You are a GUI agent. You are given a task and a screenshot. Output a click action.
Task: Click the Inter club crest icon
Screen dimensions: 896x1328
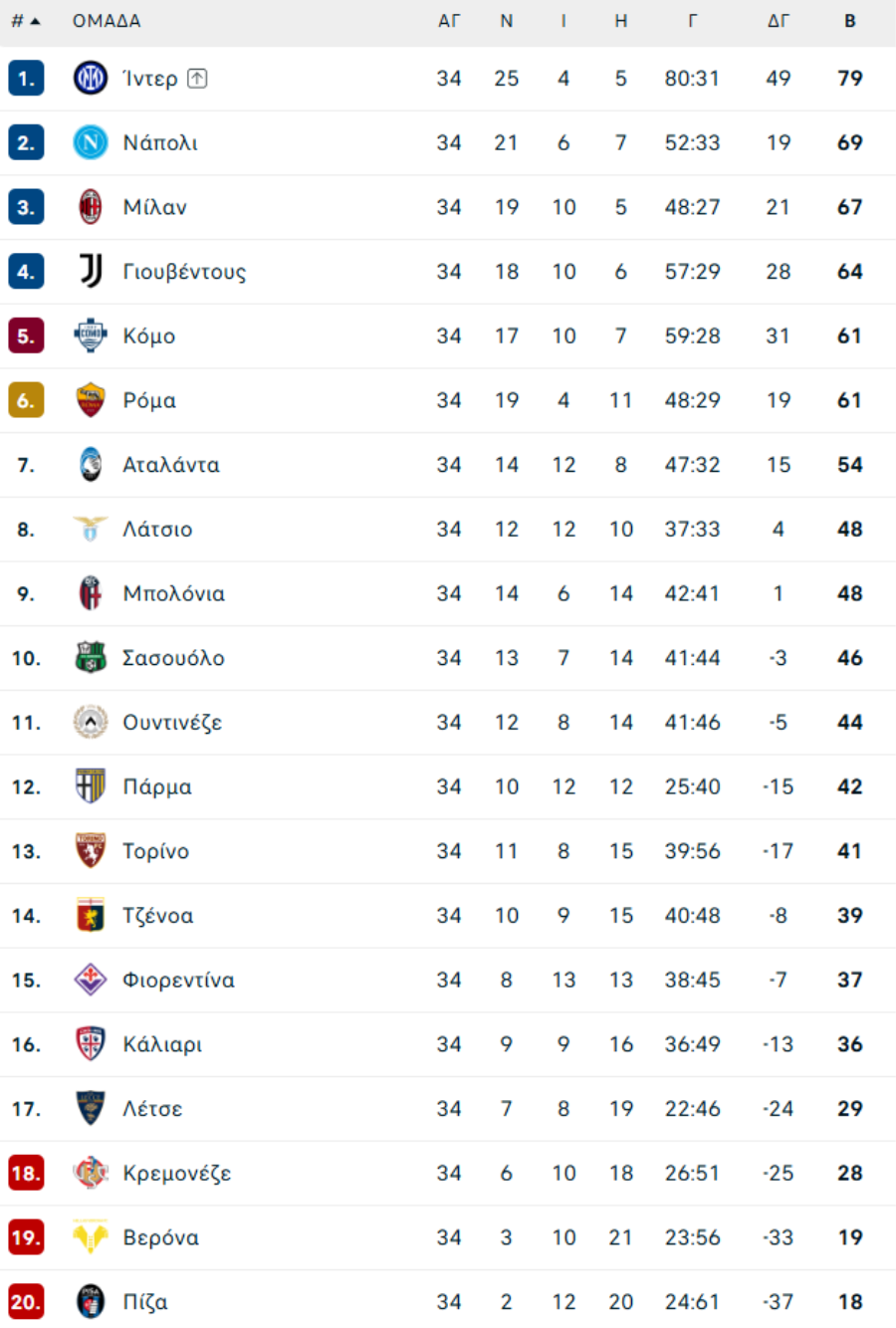[91, 79]
